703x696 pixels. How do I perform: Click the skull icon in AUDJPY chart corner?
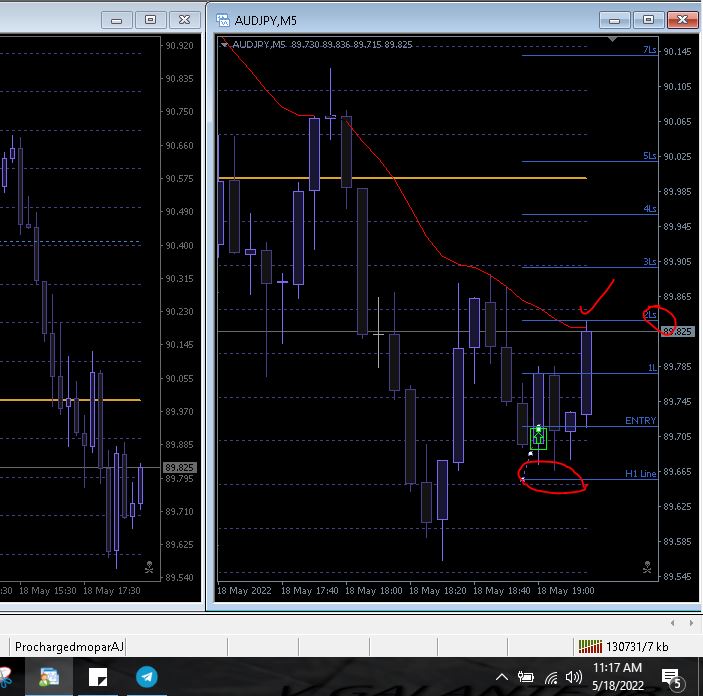pyautogui.click(x=647, y=567)
